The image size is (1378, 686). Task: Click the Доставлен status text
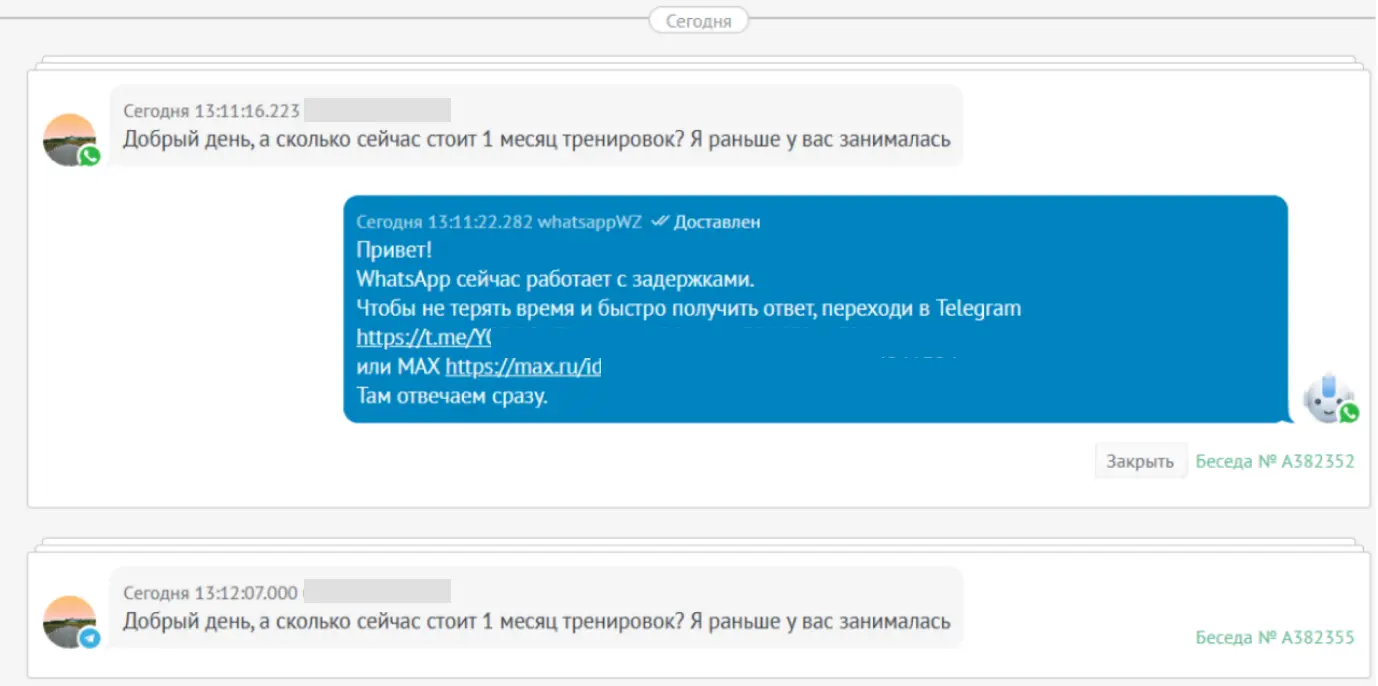click(x=717, y=222)
